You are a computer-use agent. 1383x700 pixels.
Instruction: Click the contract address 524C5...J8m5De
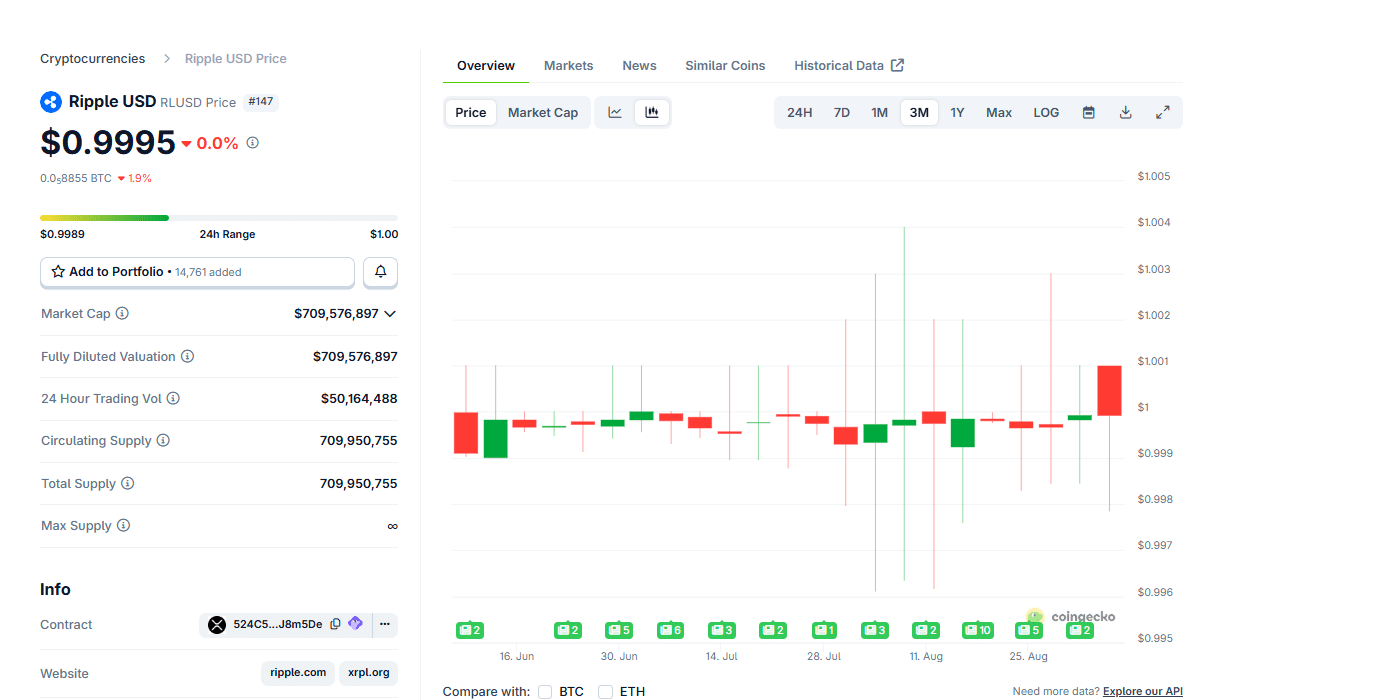(278, 625)
